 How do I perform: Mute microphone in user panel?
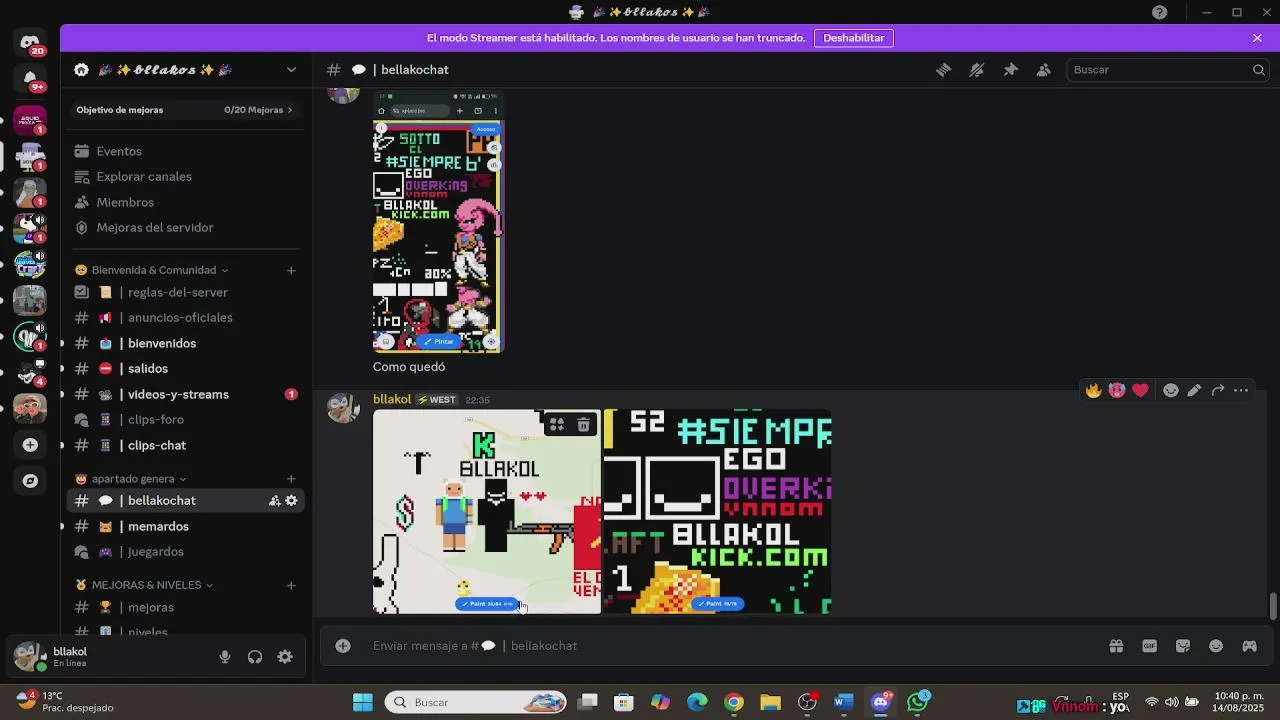click(x=225, y=657)
